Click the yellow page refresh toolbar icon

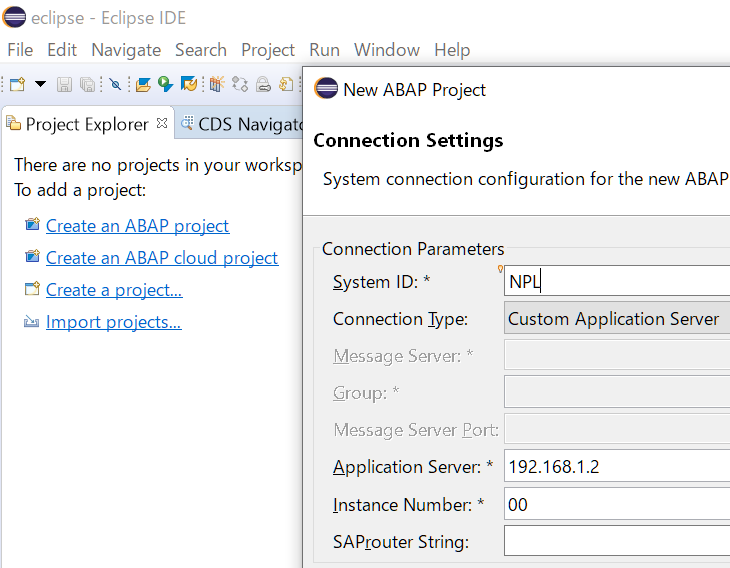[x=286, y=84]
